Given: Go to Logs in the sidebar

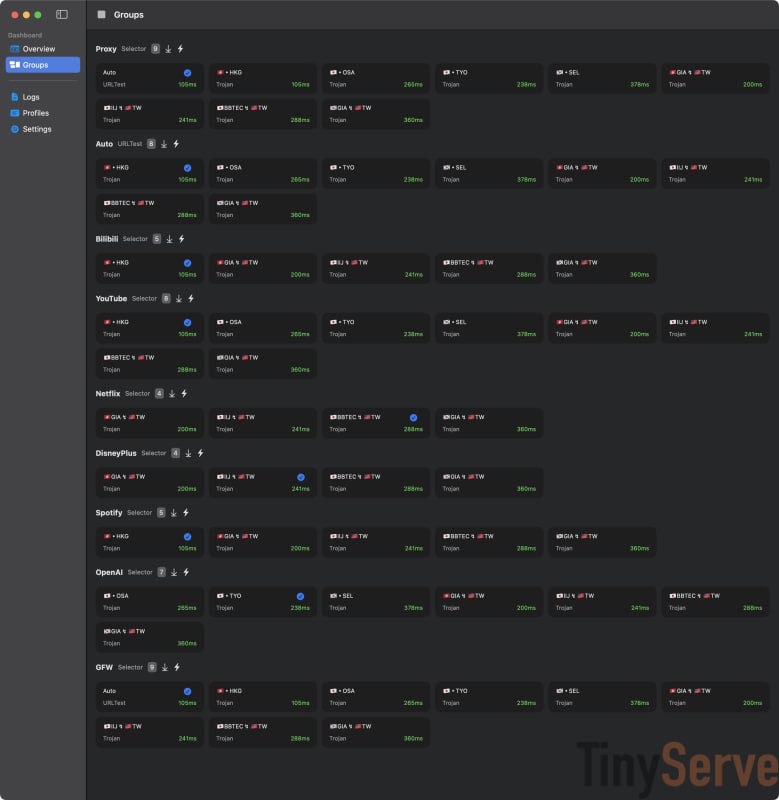Looking at the screenshot, I should pos(31,97).
